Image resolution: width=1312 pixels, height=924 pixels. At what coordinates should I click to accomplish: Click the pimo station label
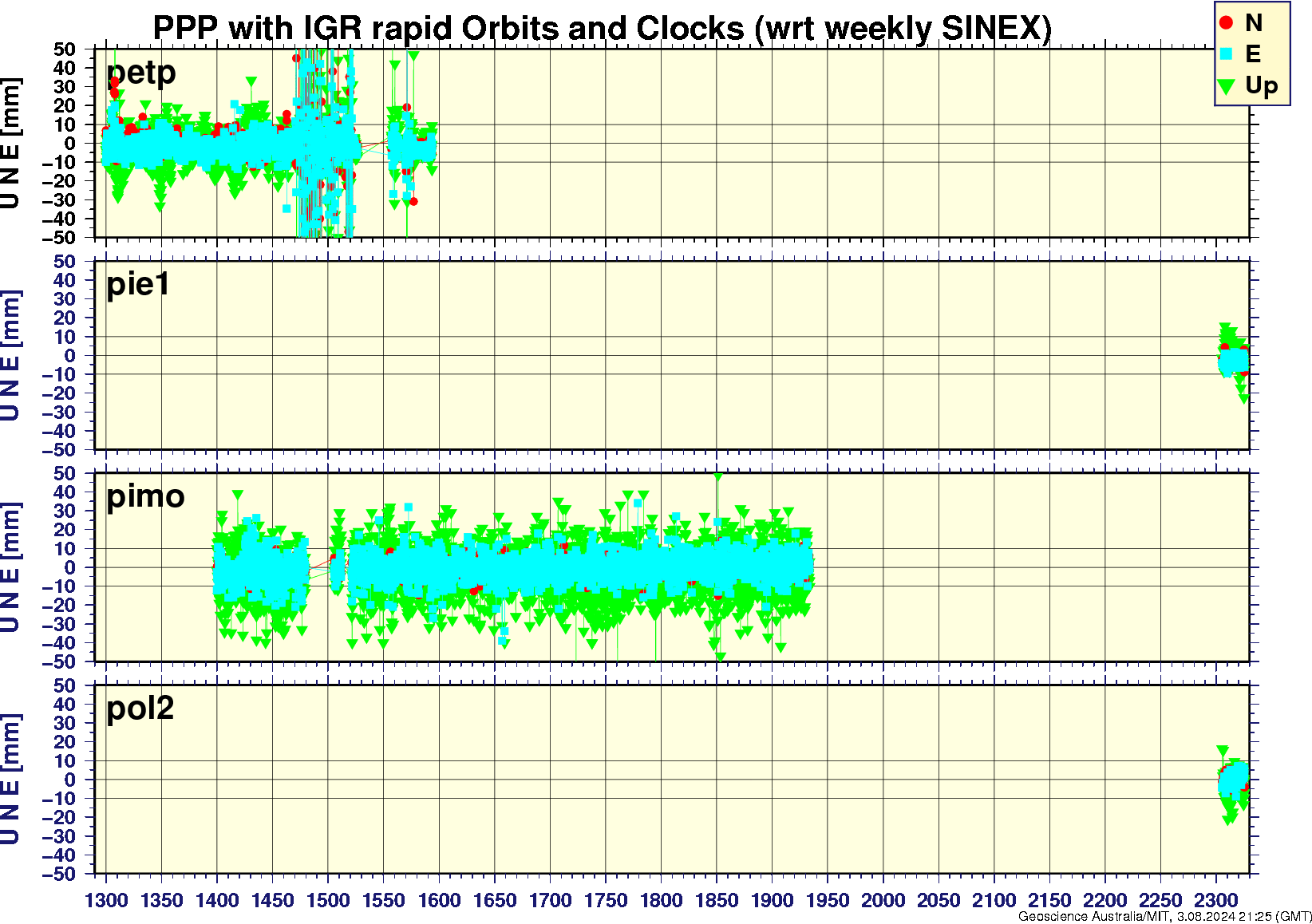pos(145,496)
